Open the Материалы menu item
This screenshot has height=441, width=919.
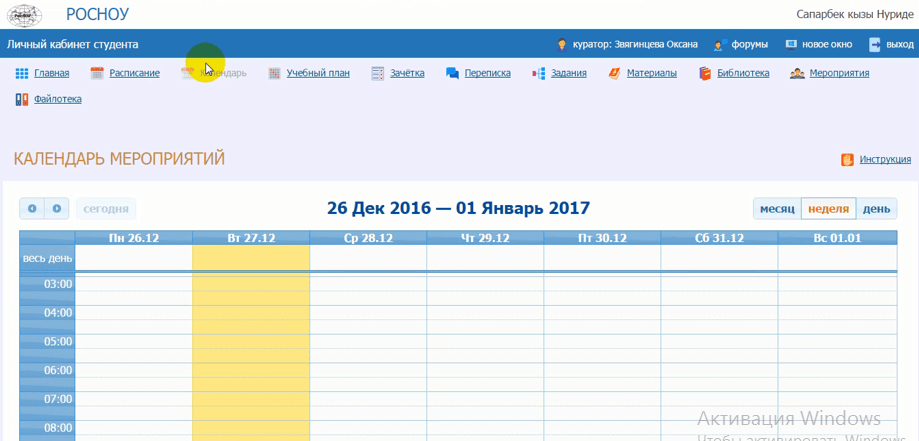651,73
